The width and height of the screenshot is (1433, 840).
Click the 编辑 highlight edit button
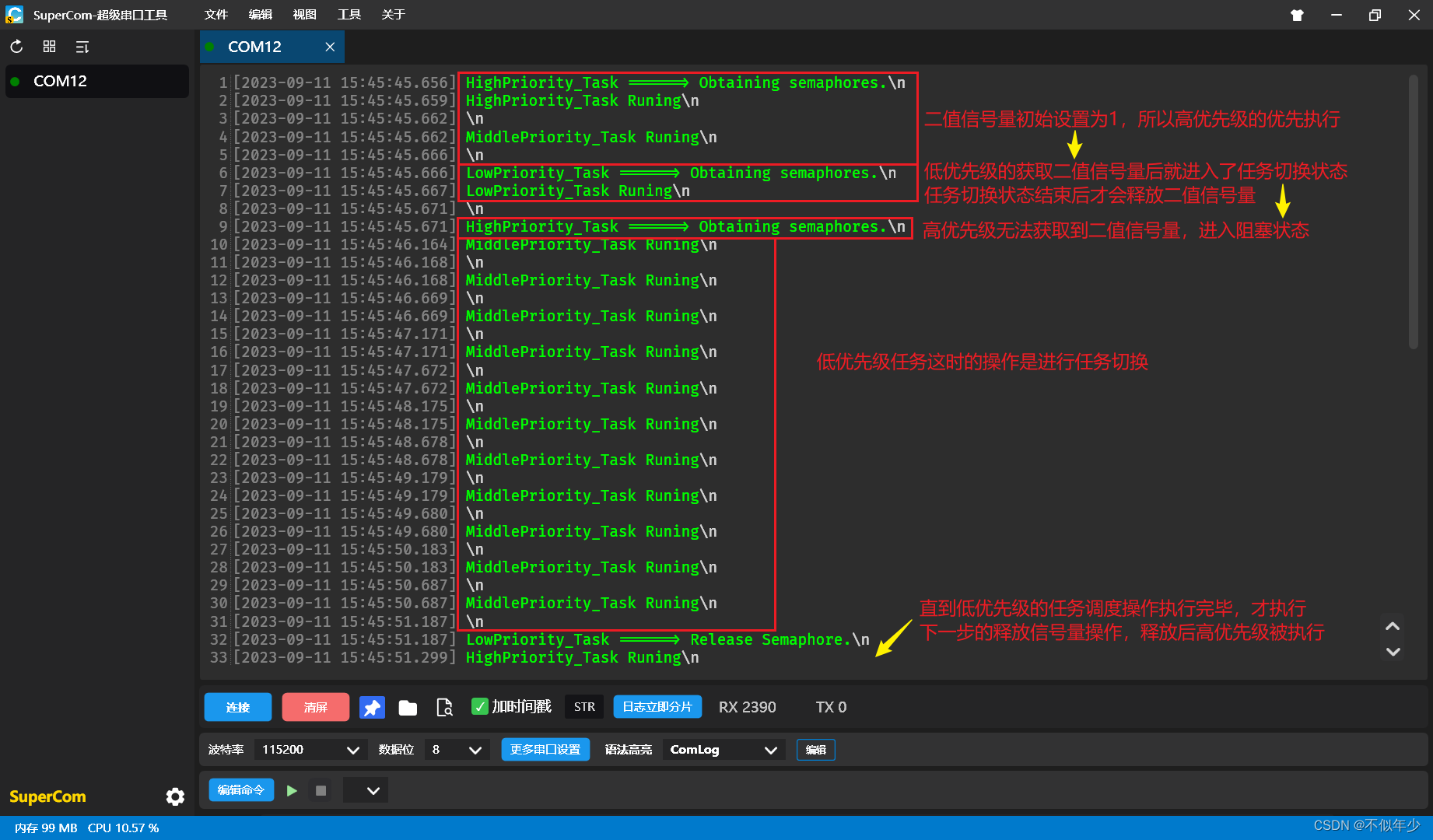coord(816,750)
